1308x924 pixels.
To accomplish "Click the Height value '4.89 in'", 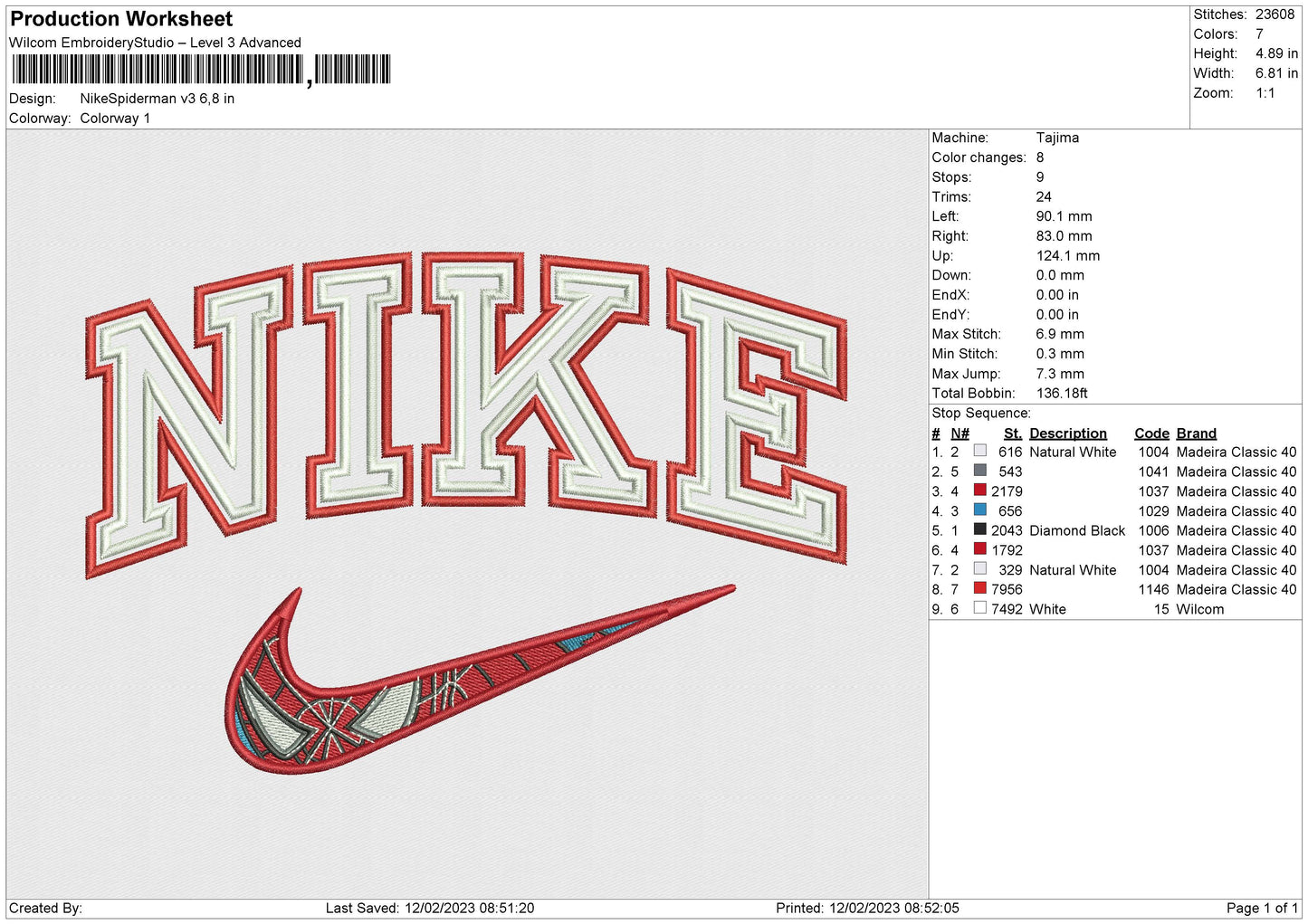I will point(1276,53).
